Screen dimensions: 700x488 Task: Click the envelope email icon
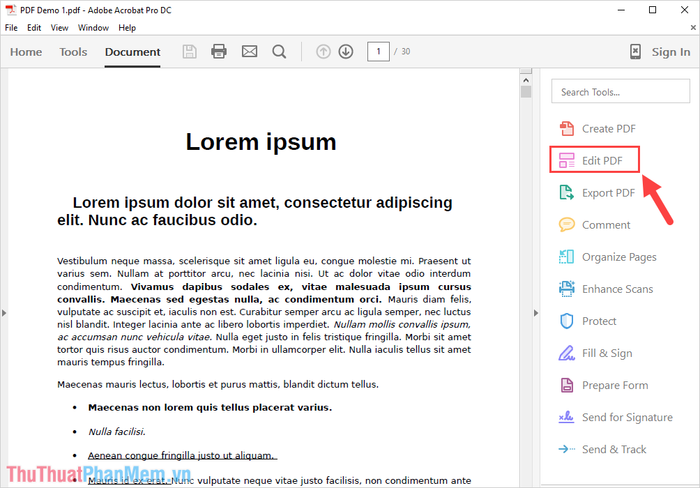(x=249, y=52)
